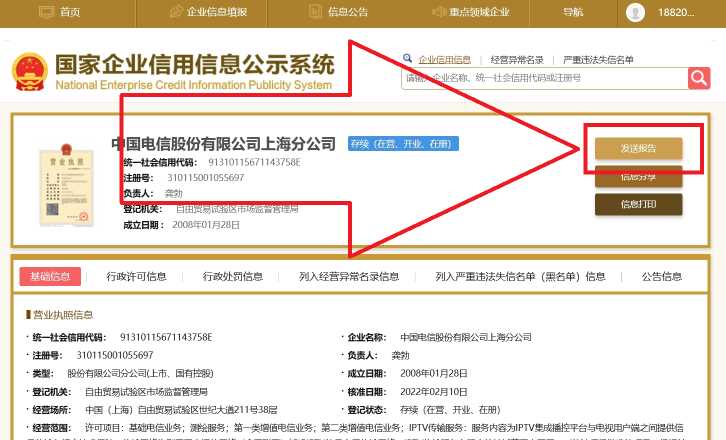Switch to the 行政处罚信息 tab
This screenshot has width=726, height=440.
pos(233,277)
